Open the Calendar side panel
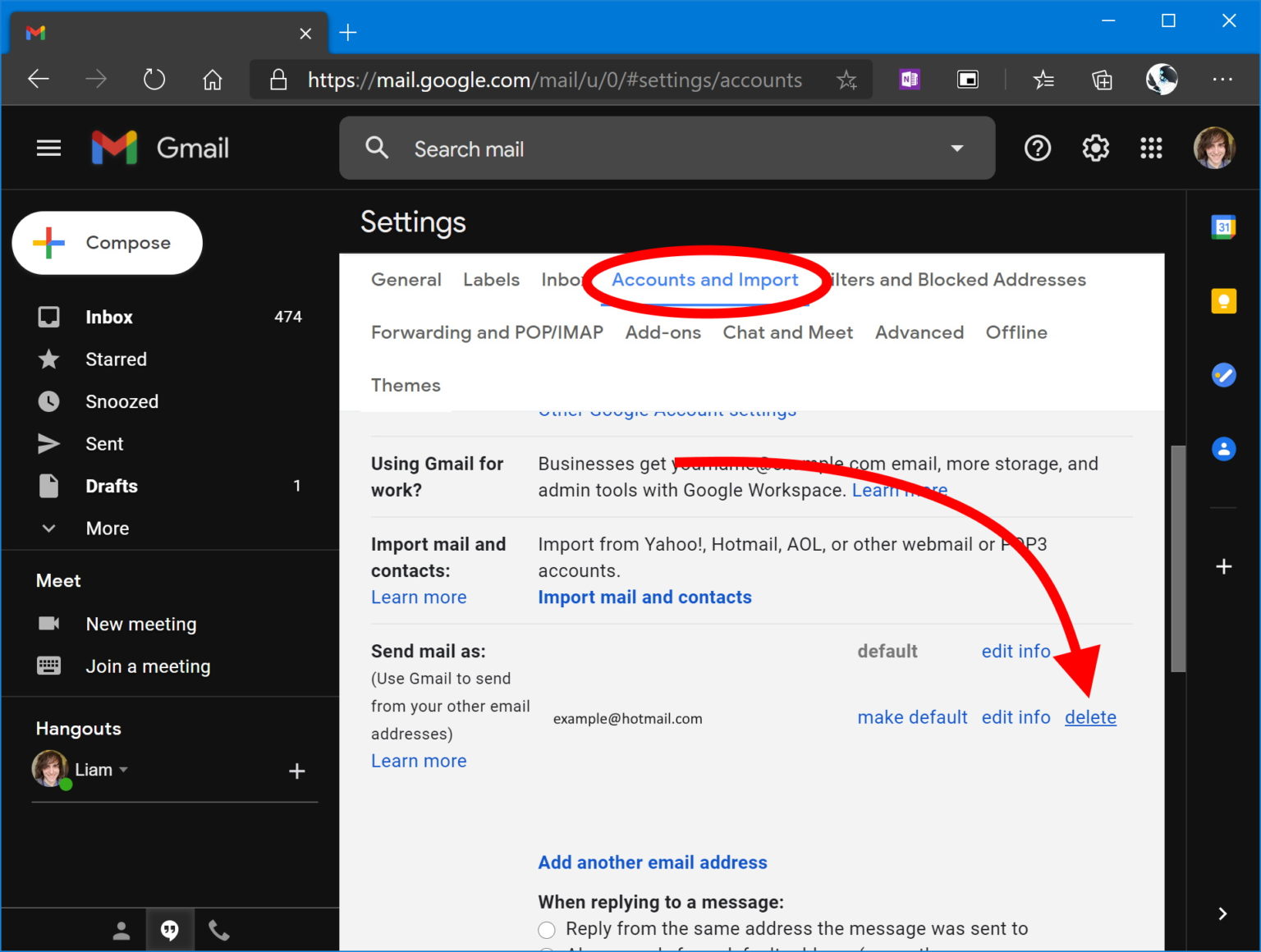This screenshot has width=1261, height=952. (x=1224, y=227)
